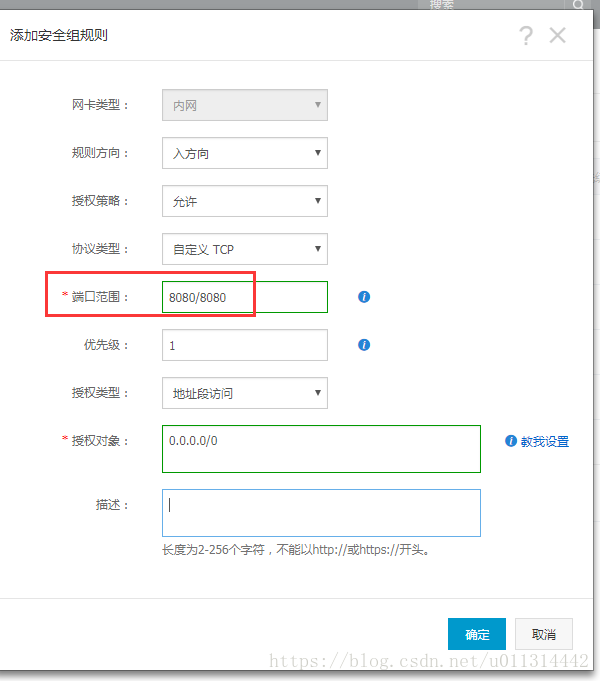Image resolution: width=600 pixels, height=681 pixels.
Task: Click the 优先级 input field containing 1
Action: pos(245,345)
